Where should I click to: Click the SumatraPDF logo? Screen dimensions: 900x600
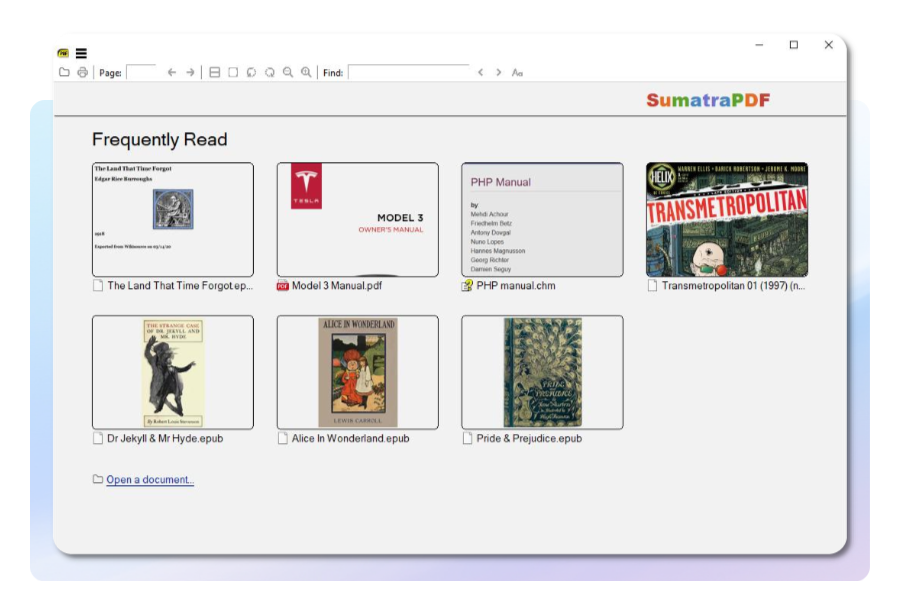tap(708, 100)
